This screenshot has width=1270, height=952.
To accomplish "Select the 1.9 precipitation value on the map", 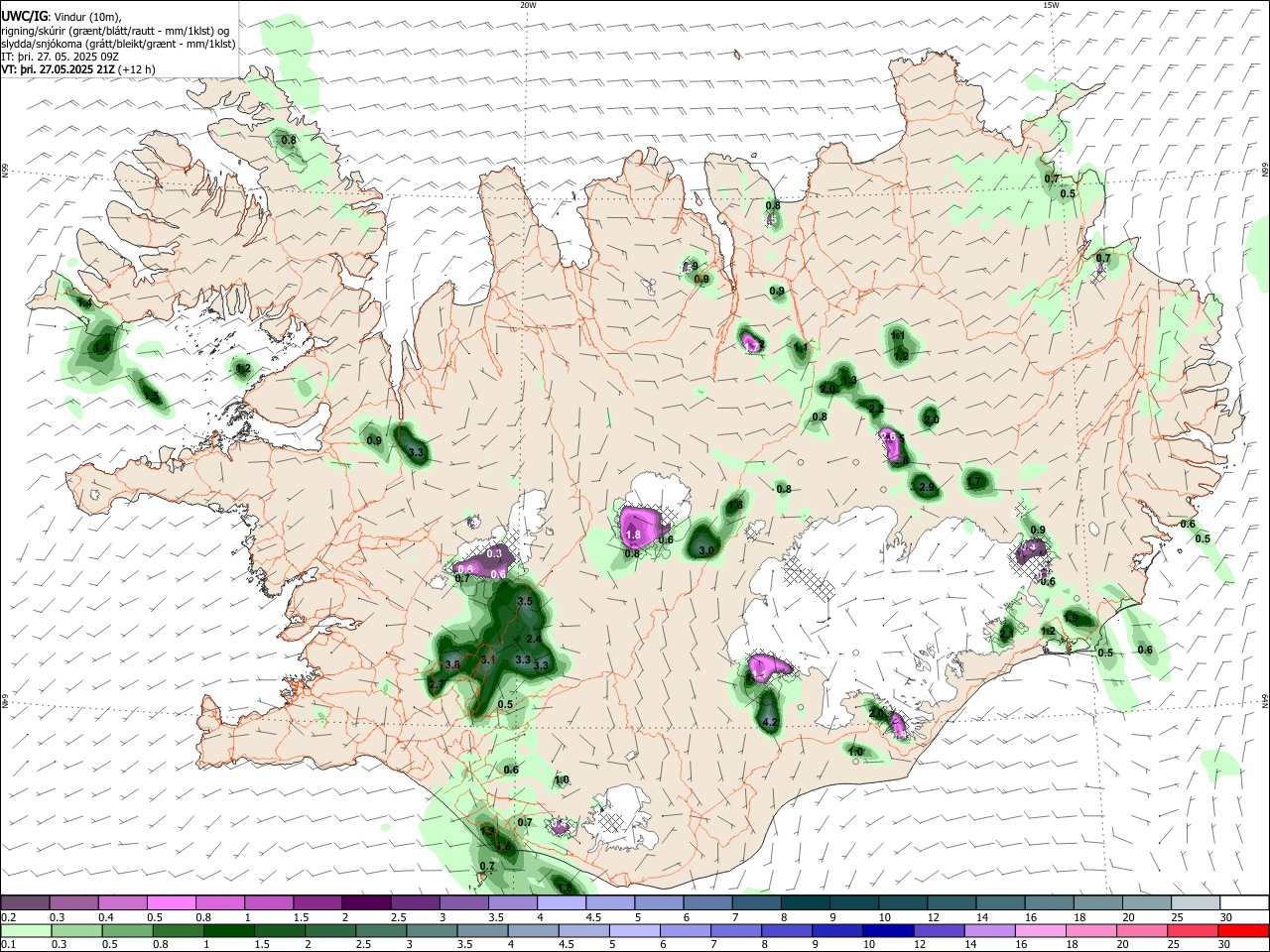I will pos(1071,618).
